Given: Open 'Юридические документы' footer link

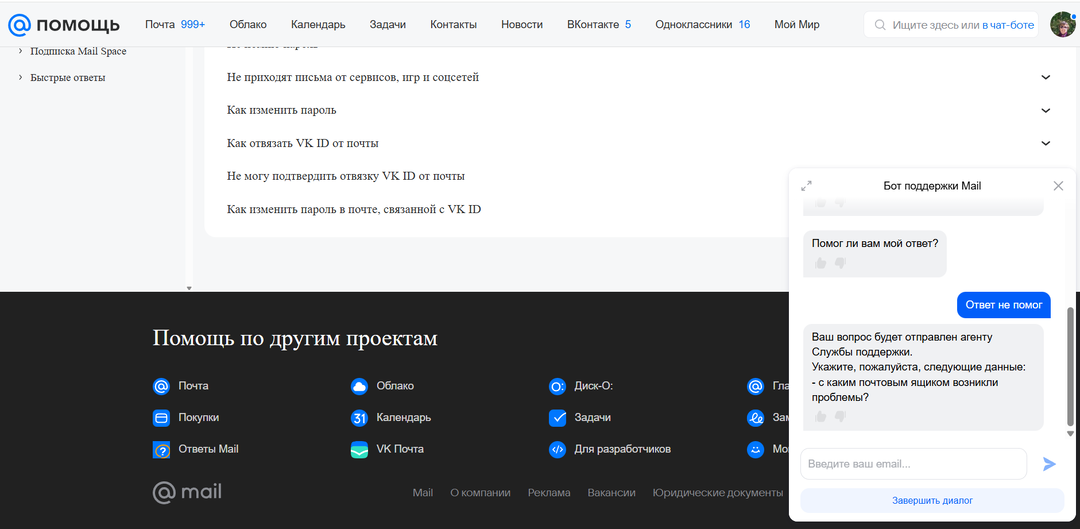Looking at the screenshot, I should [x=718, y=493].
